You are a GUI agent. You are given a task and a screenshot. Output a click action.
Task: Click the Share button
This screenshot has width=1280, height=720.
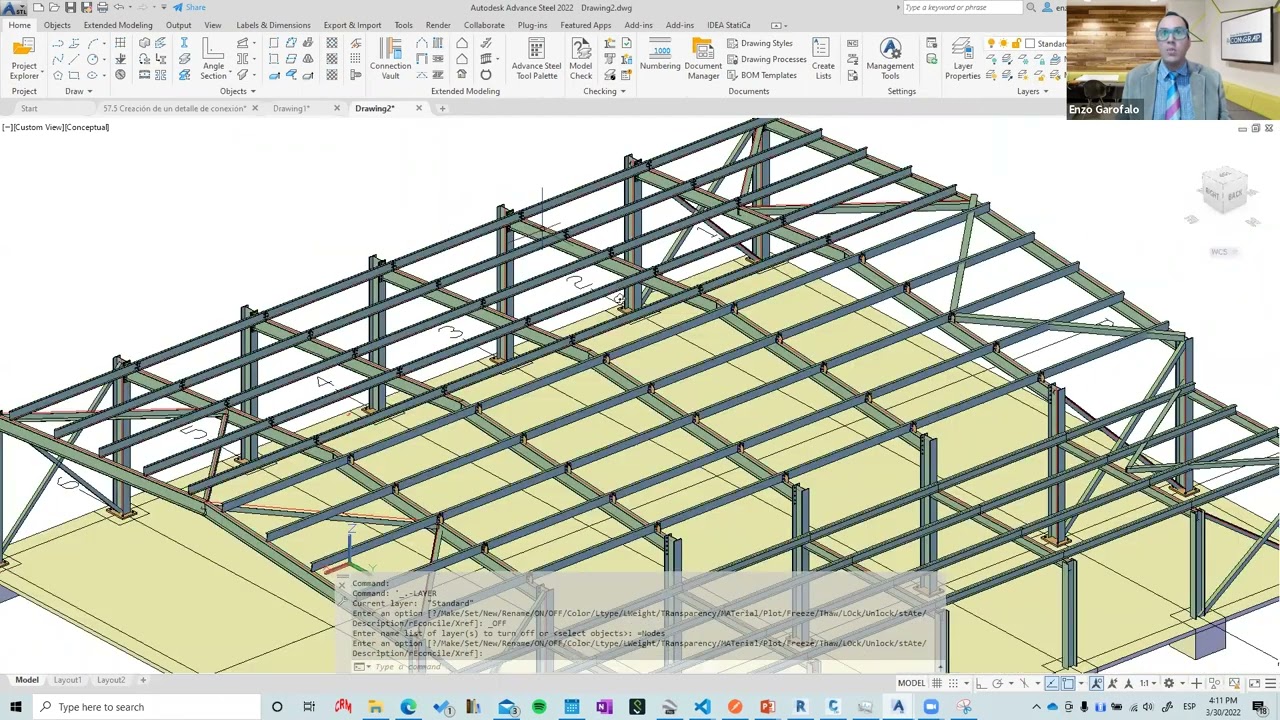[189, 8]
